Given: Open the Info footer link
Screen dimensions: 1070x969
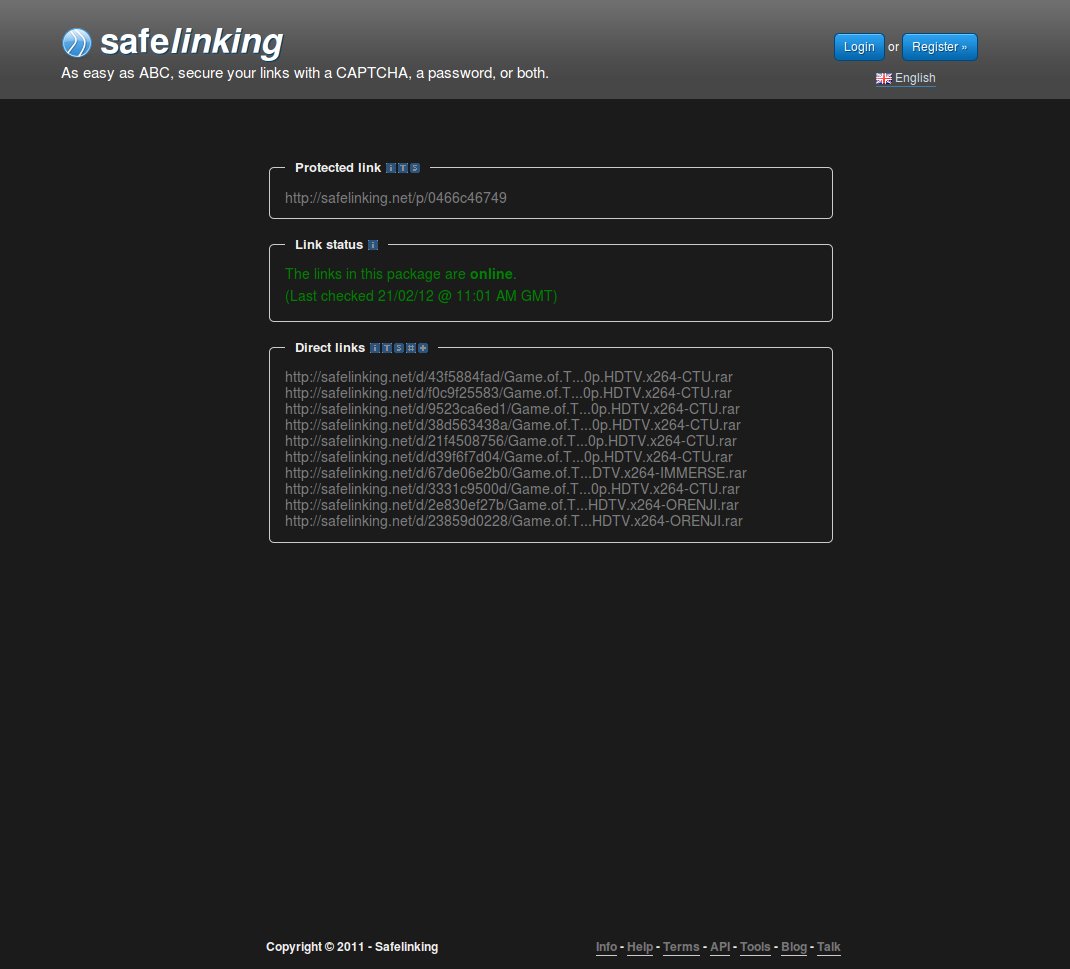Looking at the screenshot, I should click(606, 947).
